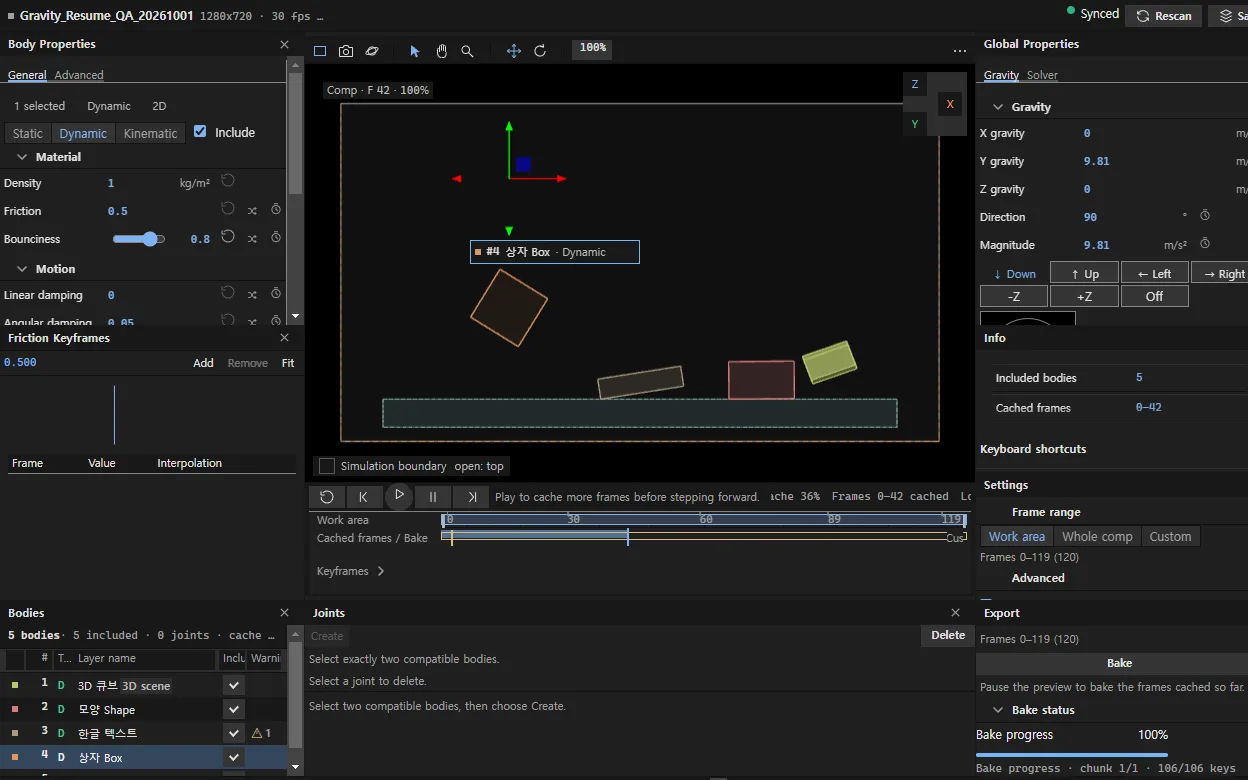Collapse the Bake status section
Image resolution: width=1248 pixels, height=780 pixels.
[x=998, y=710]
